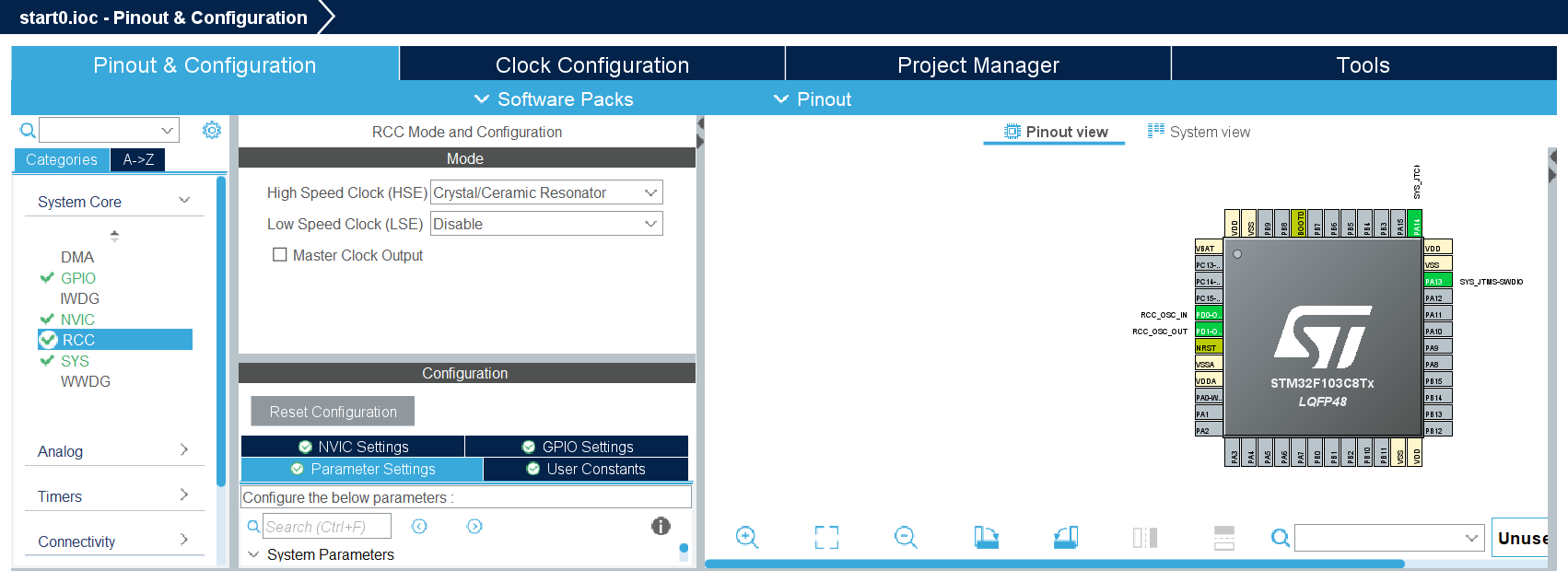Switch to Clock Configuration tab

[x=592, y=64]
